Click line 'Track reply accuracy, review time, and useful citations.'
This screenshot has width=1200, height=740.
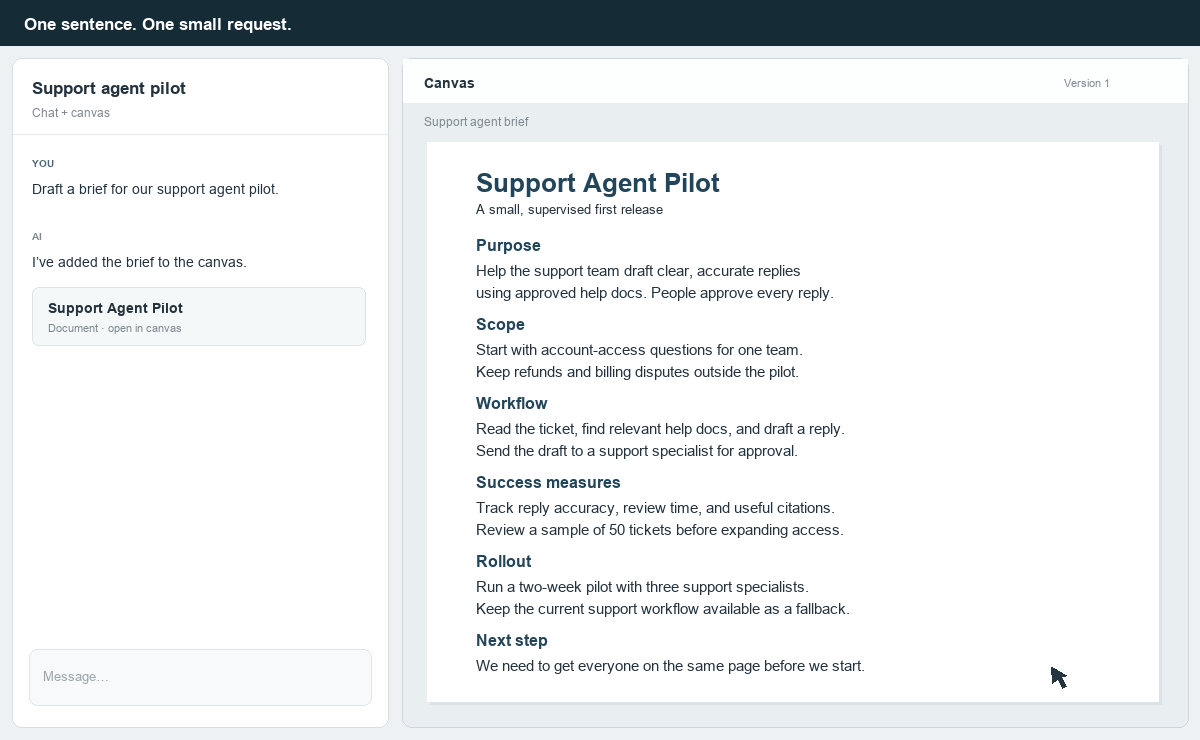tap(655, 508)
